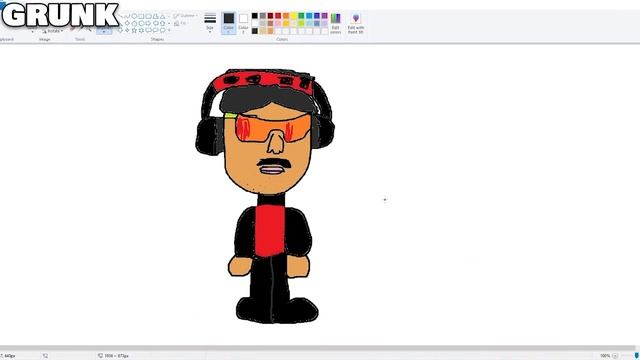Pick the gray color swatch

262,16
